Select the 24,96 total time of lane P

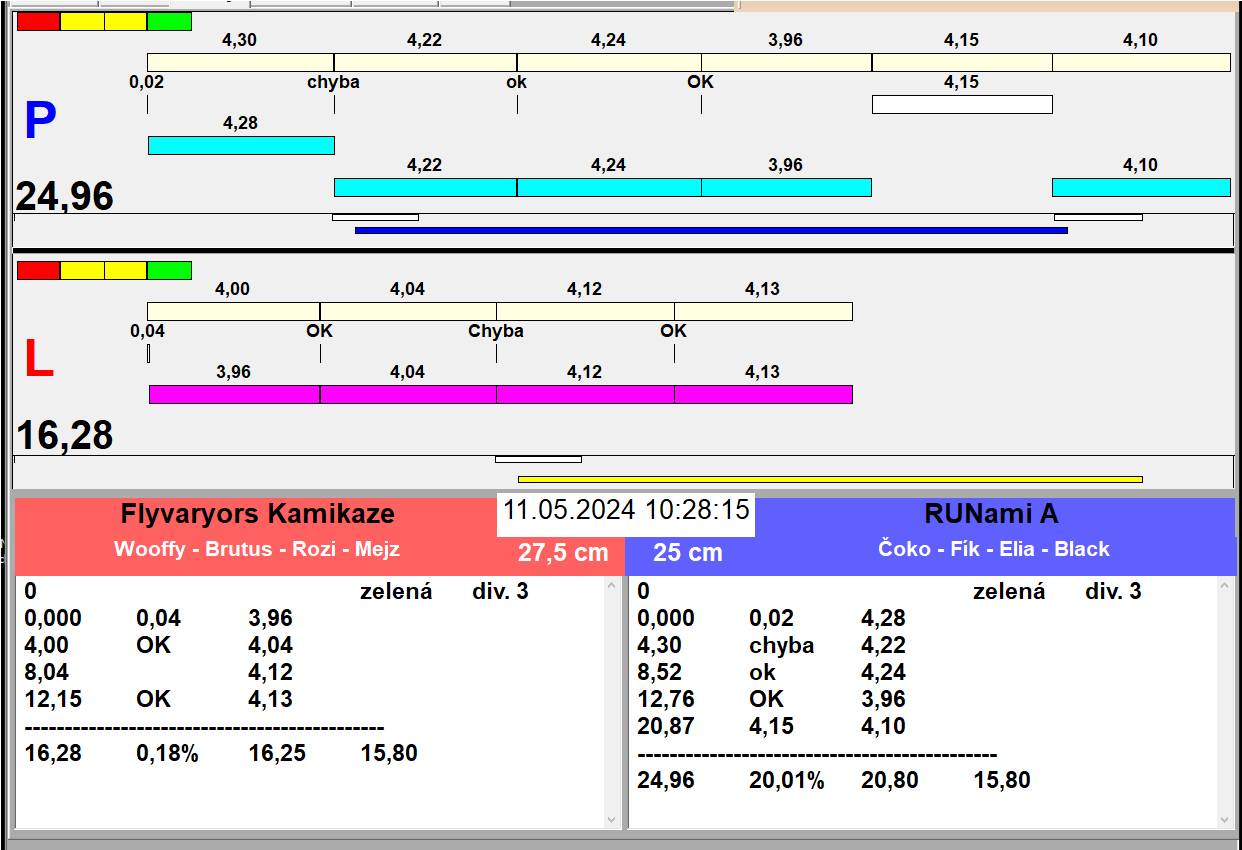click(65, 197)
